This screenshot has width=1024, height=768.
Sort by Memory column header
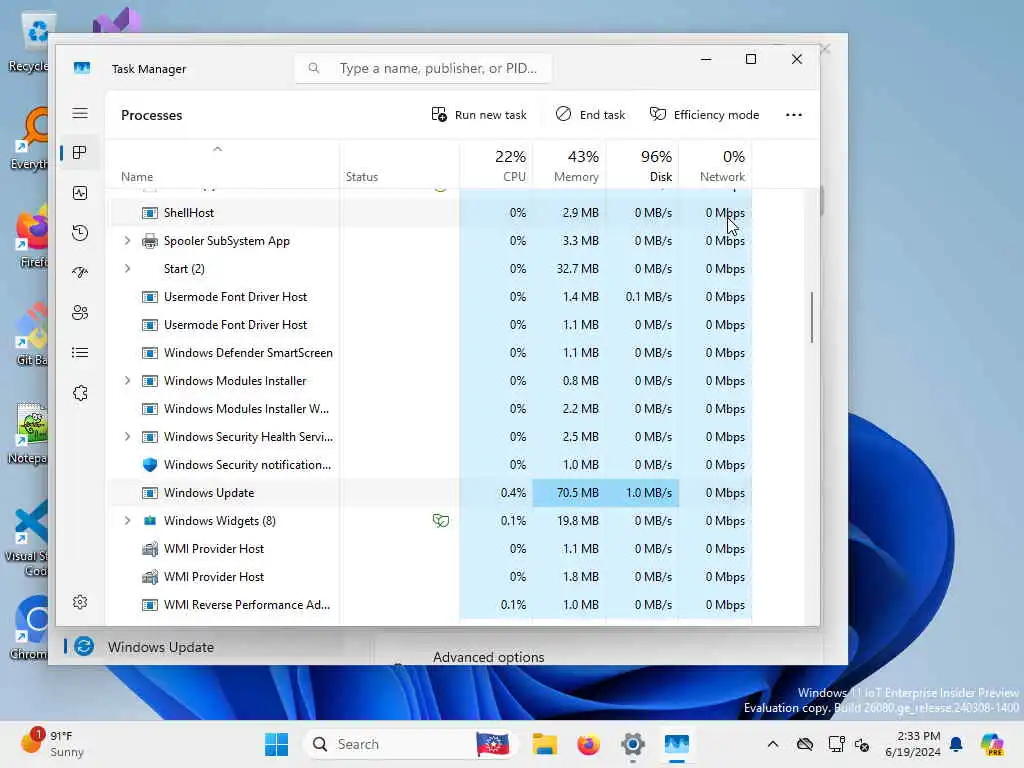point(569,165)
